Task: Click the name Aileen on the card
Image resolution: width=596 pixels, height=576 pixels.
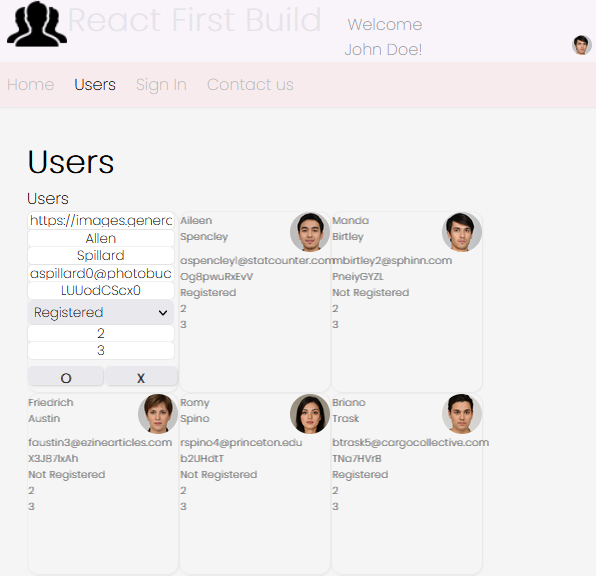Action: pos(196,221)
